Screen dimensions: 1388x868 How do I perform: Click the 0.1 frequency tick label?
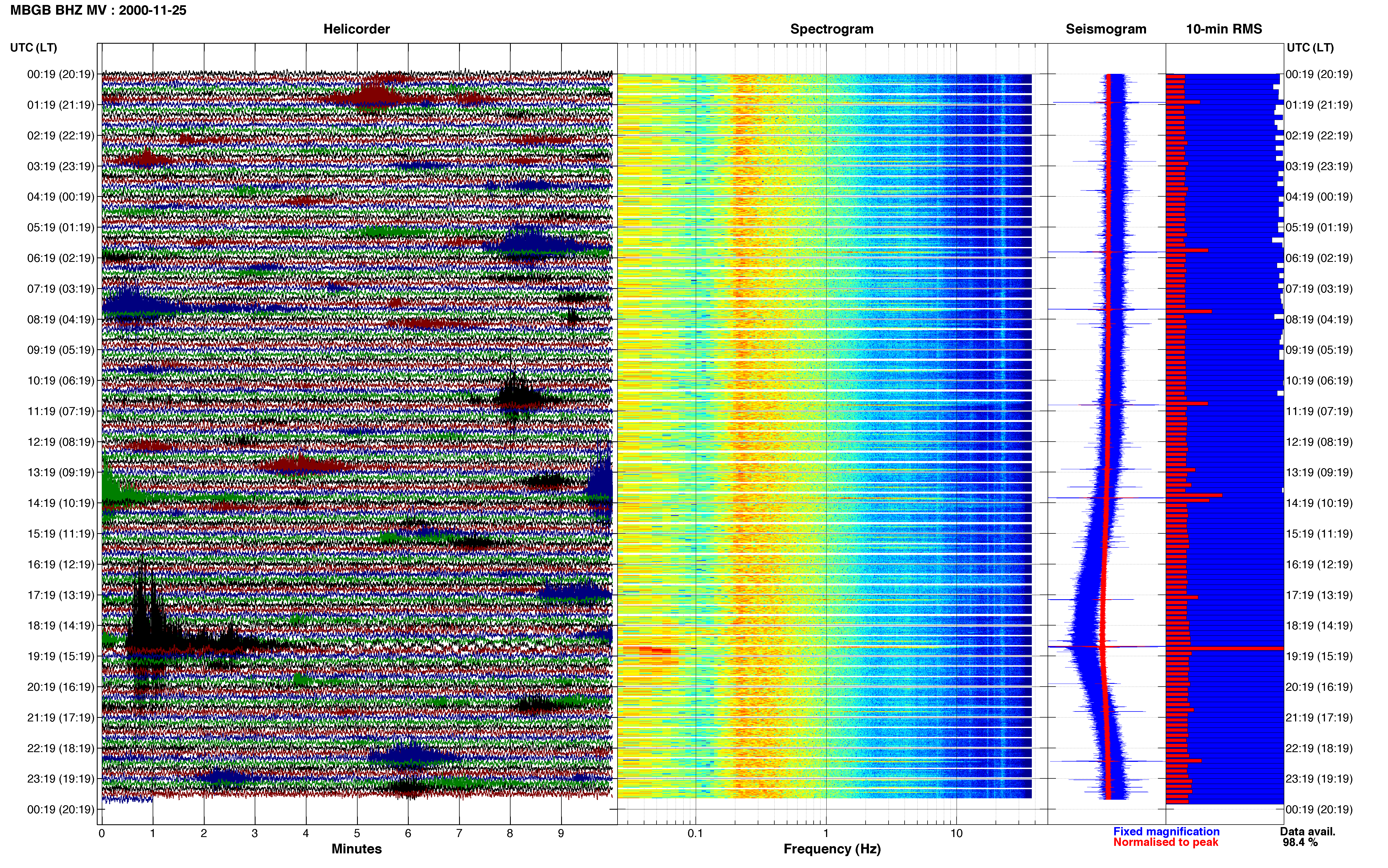pyautogui.click(x=695, y=833)
